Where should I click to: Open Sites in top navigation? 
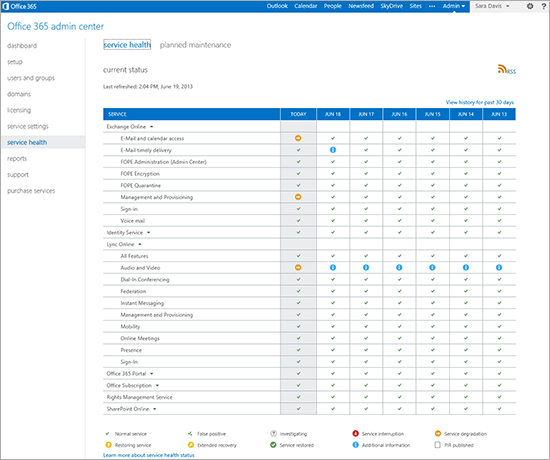click(x=415, y=6)
